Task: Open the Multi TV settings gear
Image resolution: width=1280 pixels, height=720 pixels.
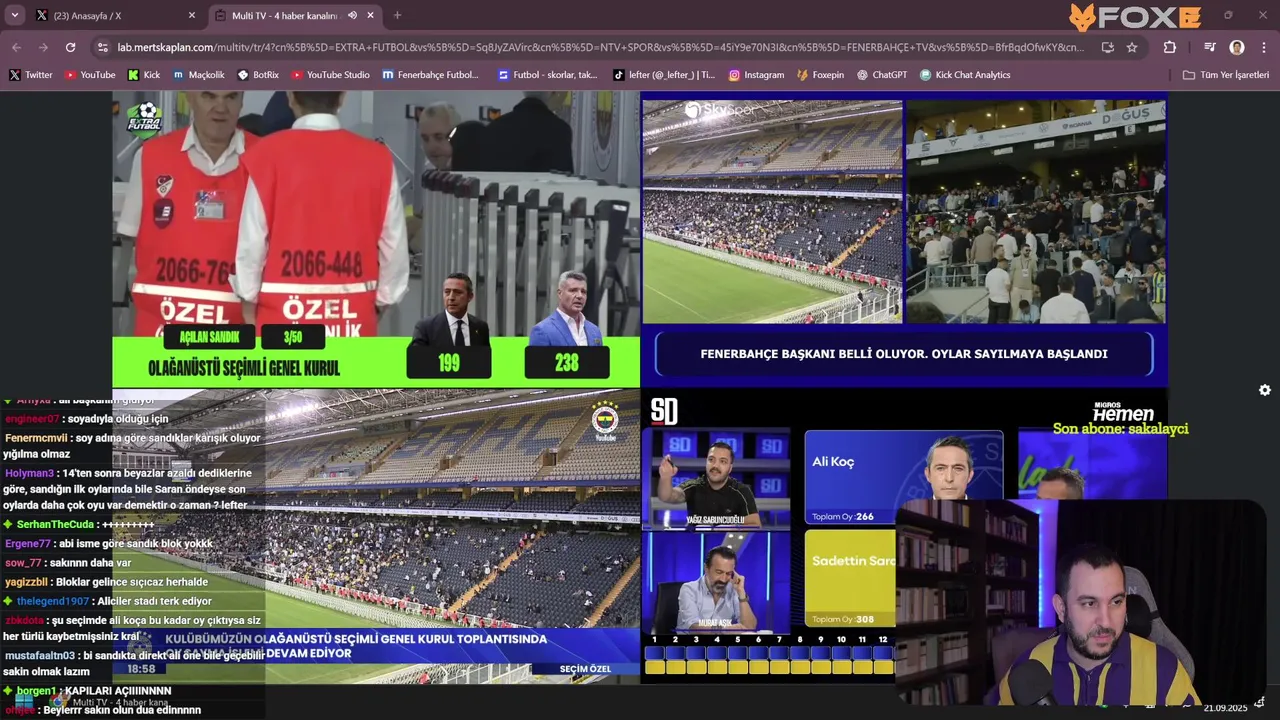Action: tap(1265, 390)
